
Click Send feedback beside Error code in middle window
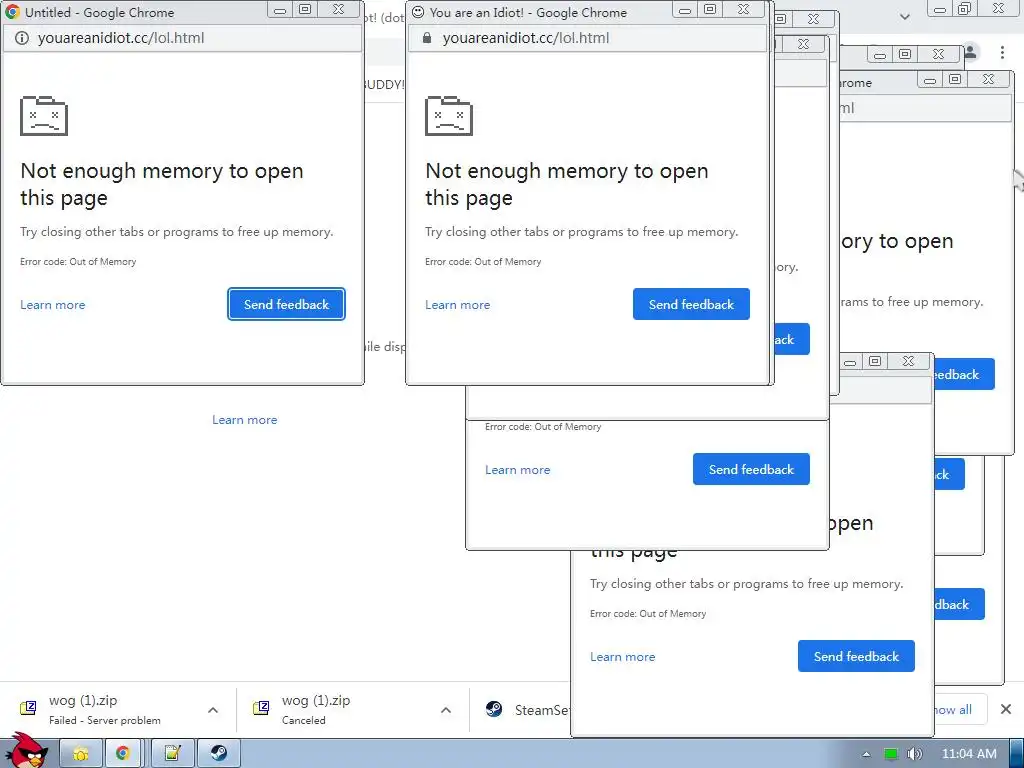tap(751, 470)
